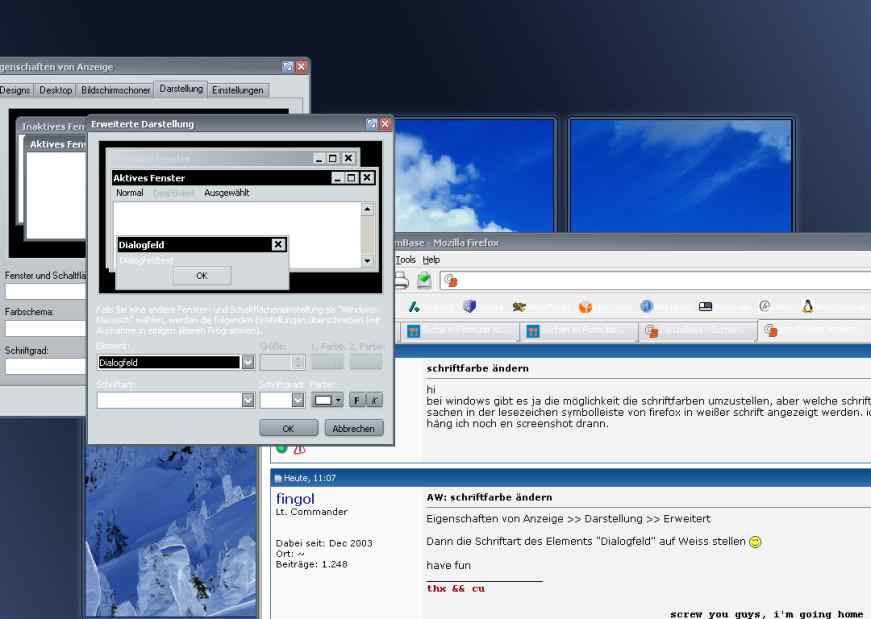871x619 pixels.
Task: Open the black monitor bookmark icon
Action: [x=705, y=306]
